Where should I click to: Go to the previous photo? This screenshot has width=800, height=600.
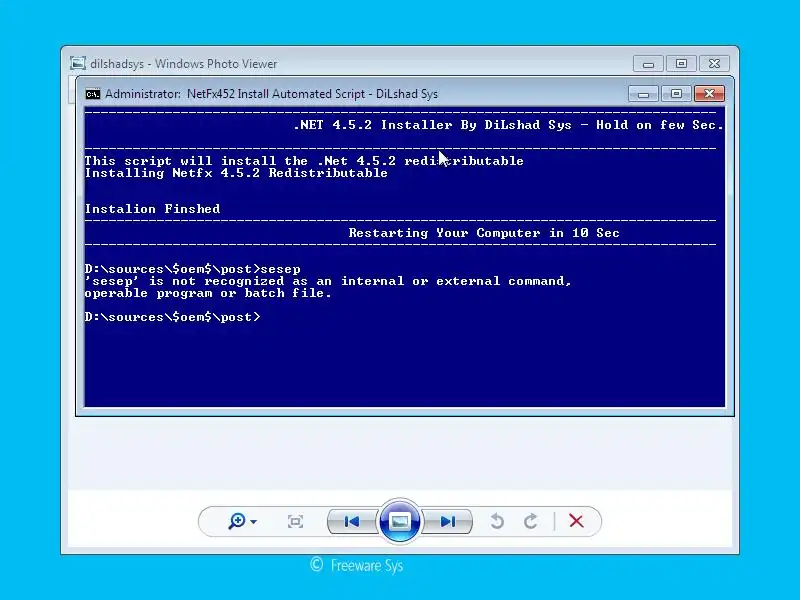click(x=353, y=521)
